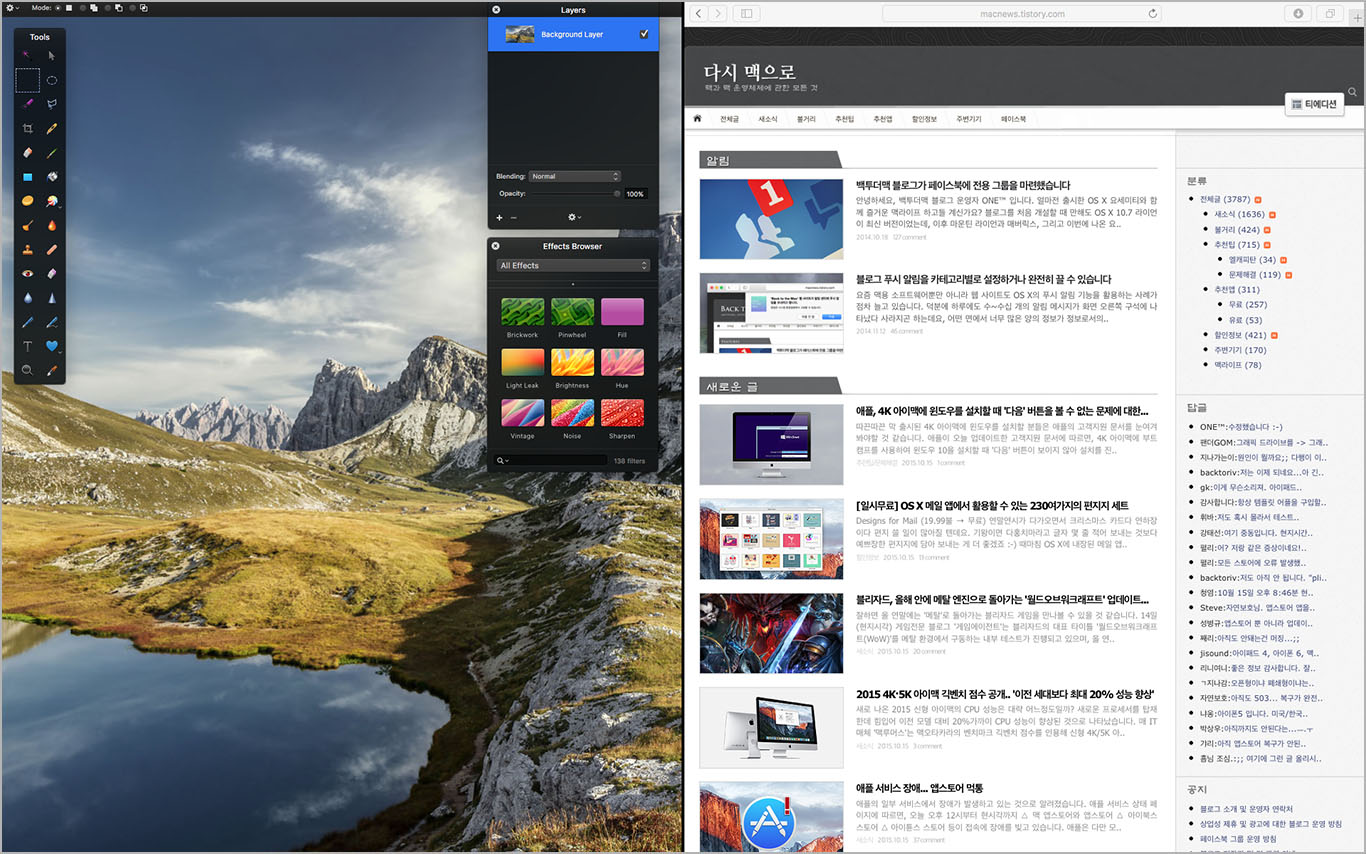Viewport: 1366px width, 854px height.
Task: Click the 티에디션 button
Action: [1314, 104]
